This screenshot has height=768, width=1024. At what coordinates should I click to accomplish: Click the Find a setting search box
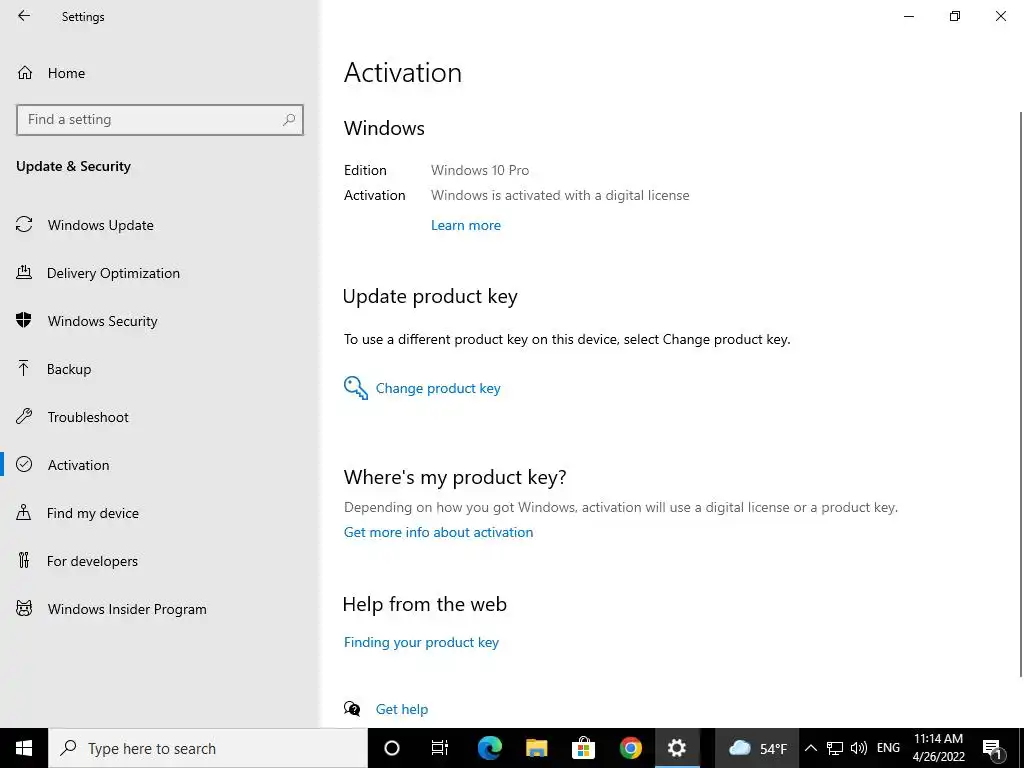[x=160, y=120]
